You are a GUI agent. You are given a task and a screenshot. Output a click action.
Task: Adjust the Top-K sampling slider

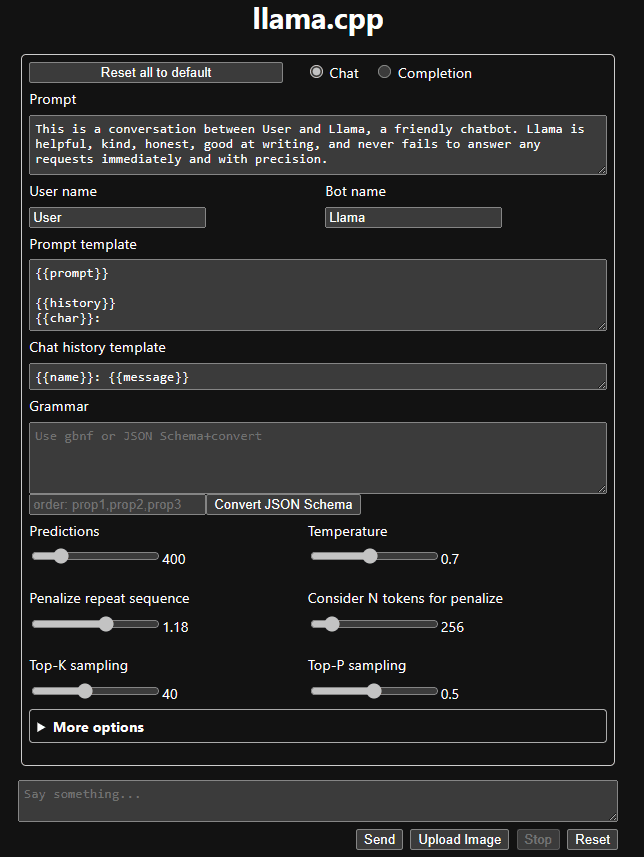95,691
